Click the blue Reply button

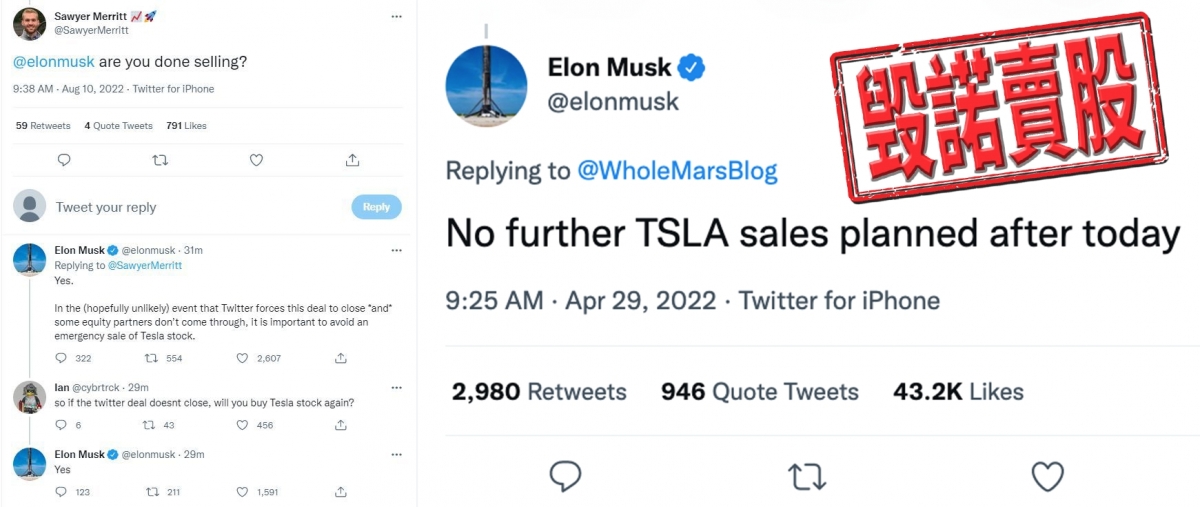pos(376,207)
